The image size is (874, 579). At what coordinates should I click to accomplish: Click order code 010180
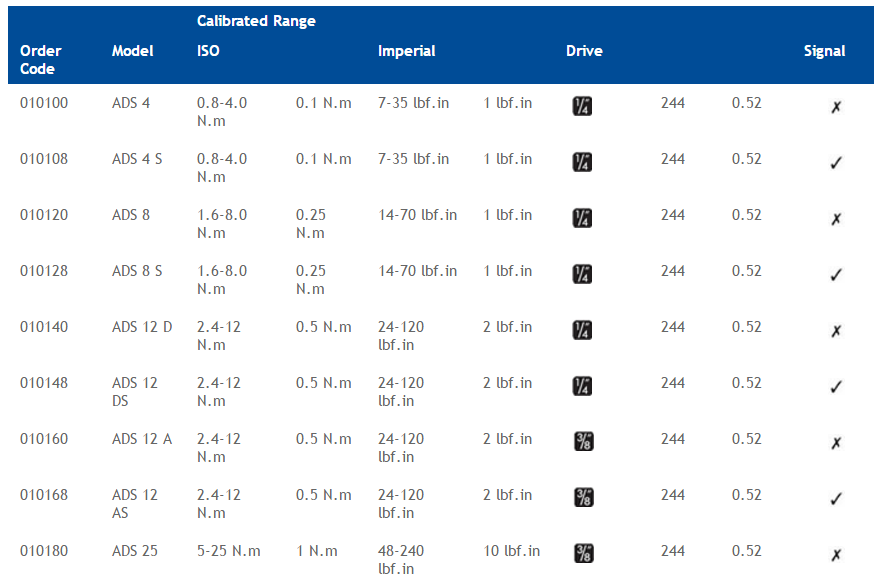click(x=44, y=551)
